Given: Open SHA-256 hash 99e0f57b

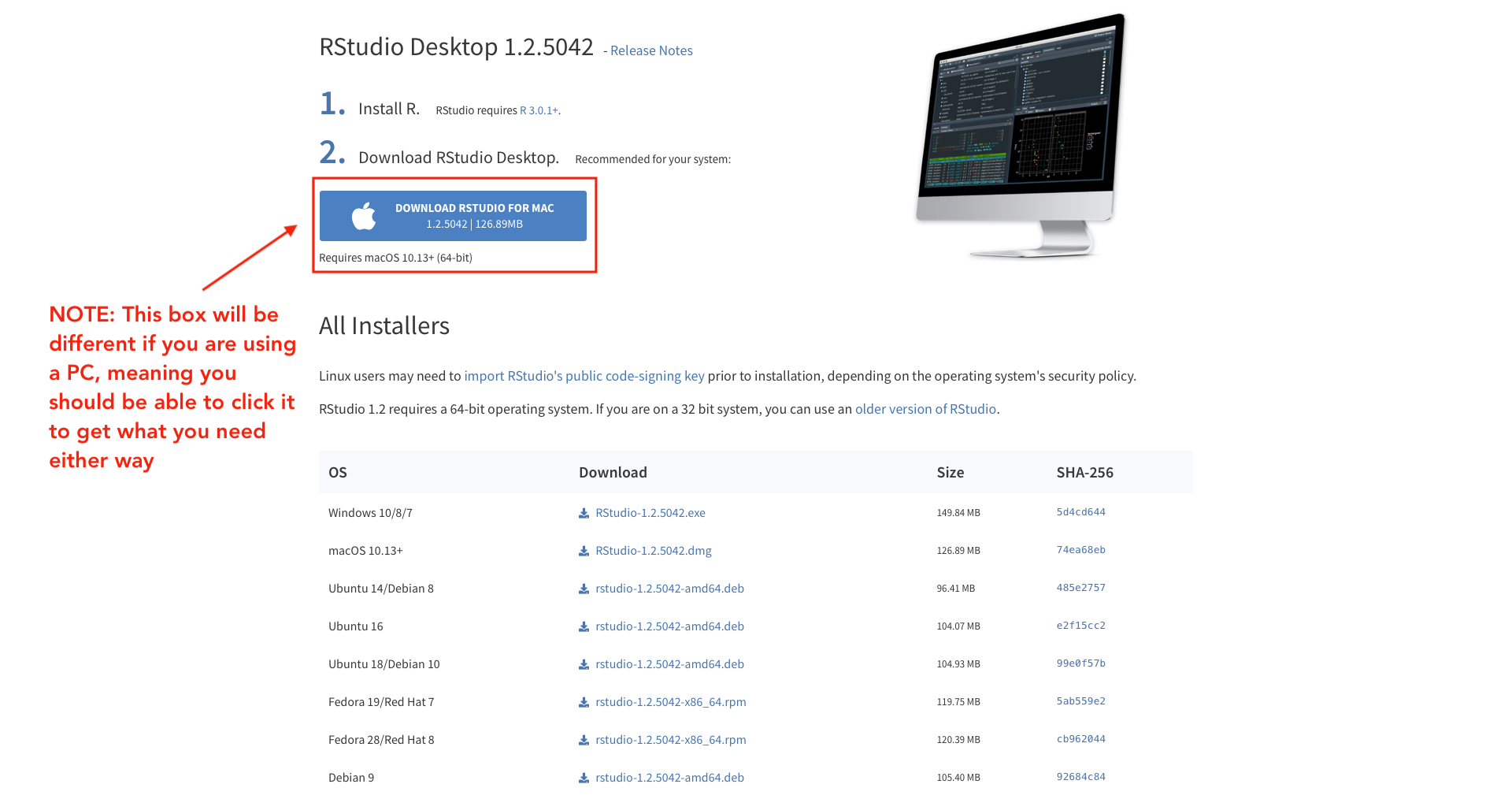Looking at the screenshot, I should coord(1081,663).
